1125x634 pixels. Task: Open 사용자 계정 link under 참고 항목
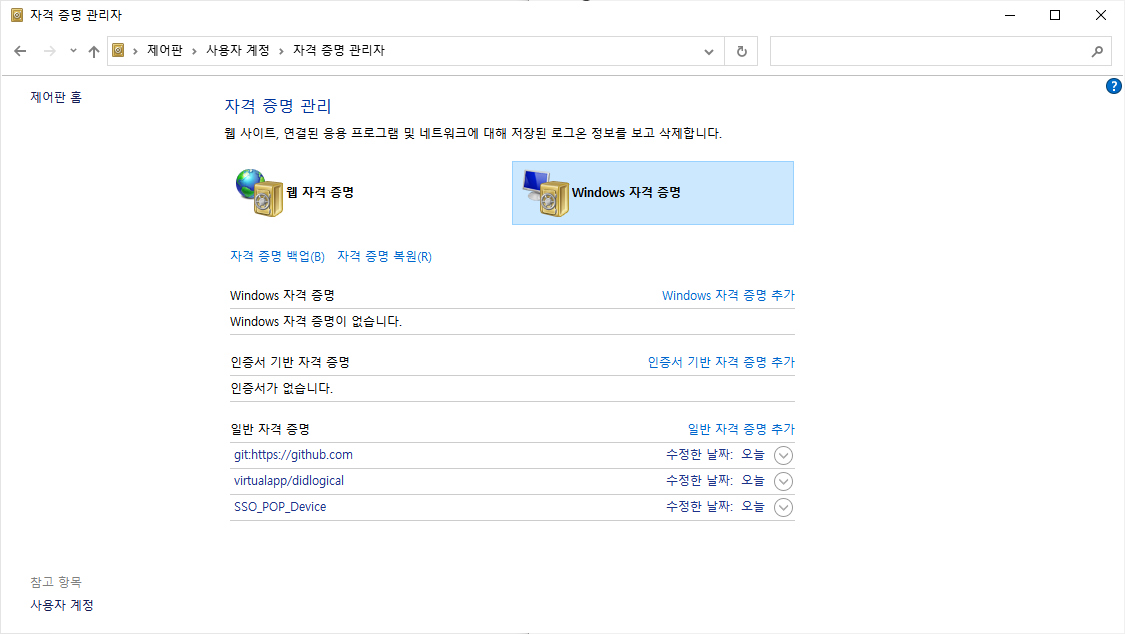[x=62, y=605]
